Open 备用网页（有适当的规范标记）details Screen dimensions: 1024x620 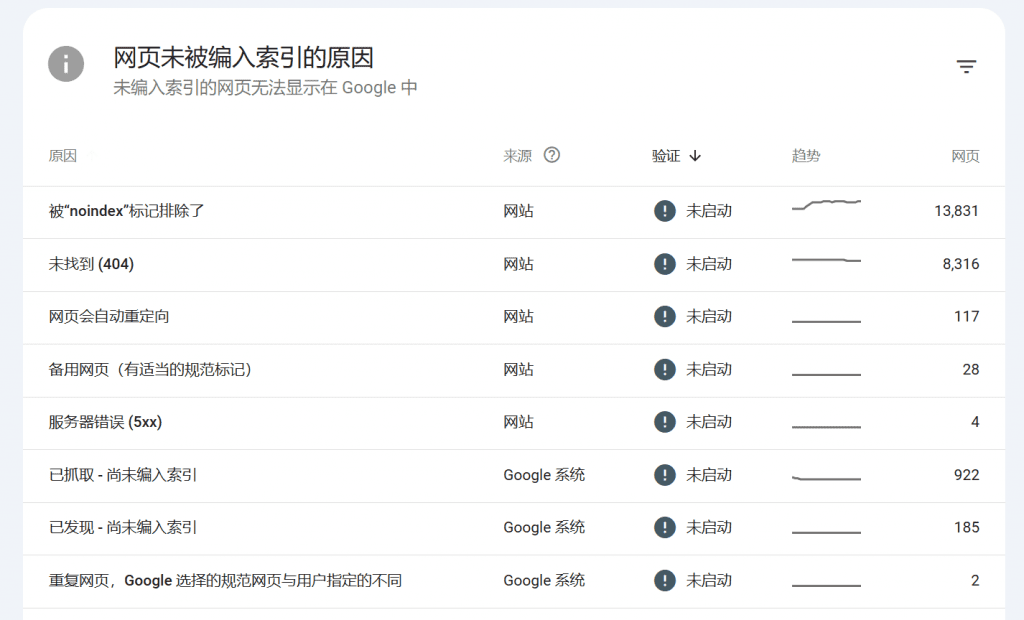click(x=150, y=370)
